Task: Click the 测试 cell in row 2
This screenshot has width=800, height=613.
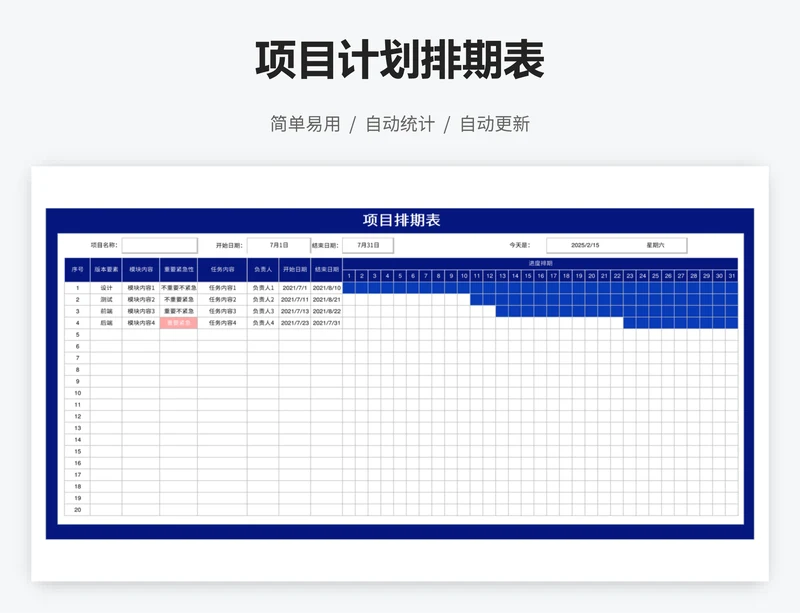Action: [x=106, y=300]
